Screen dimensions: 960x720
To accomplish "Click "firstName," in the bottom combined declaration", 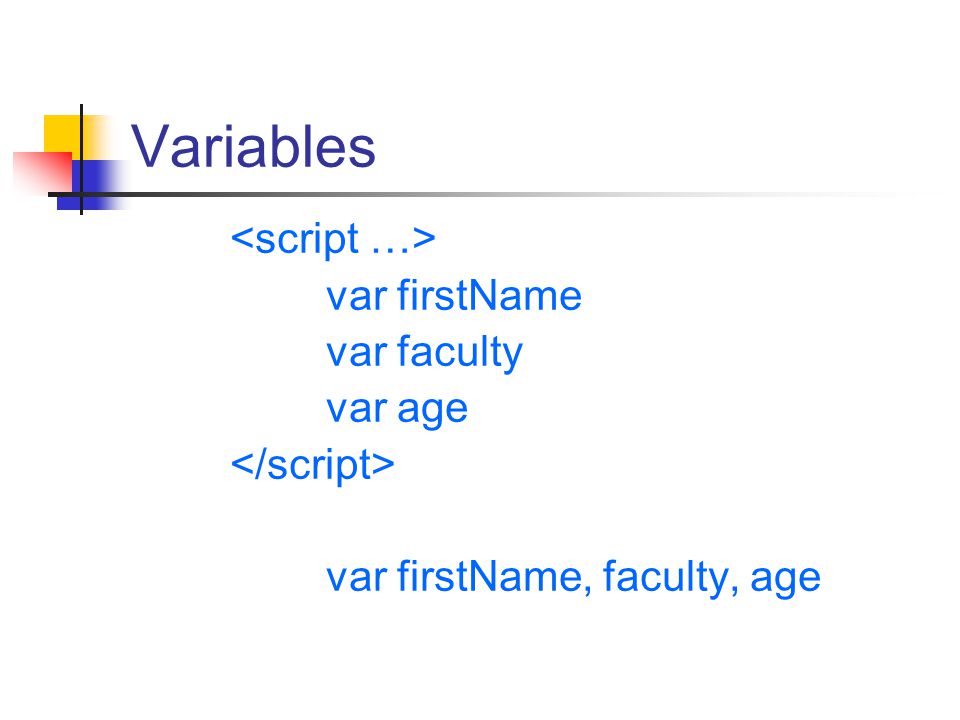I will coord(495,578).
